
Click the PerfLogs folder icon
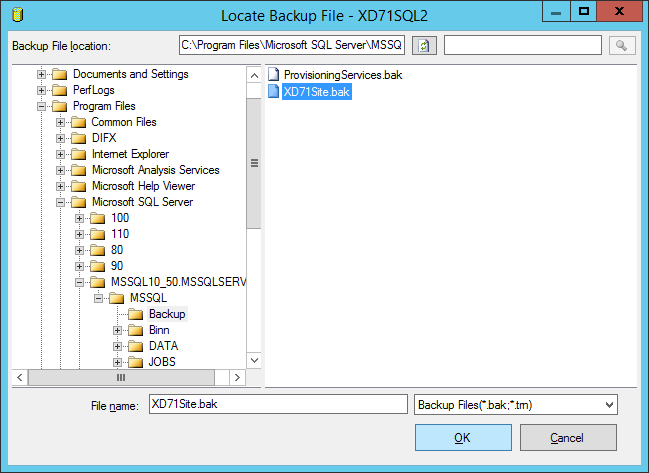click(60, 90)
